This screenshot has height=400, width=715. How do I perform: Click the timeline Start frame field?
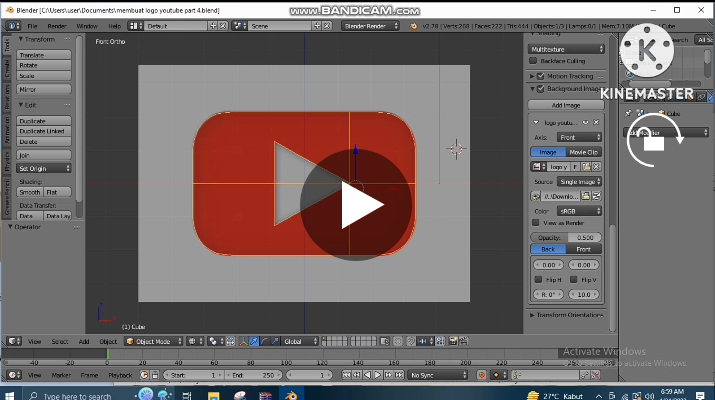point(193,375)
